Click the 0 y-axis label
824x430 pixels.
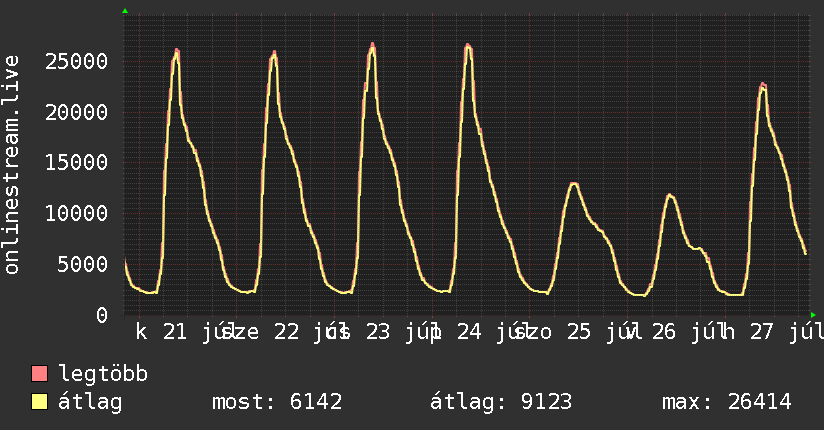point(102,315)
